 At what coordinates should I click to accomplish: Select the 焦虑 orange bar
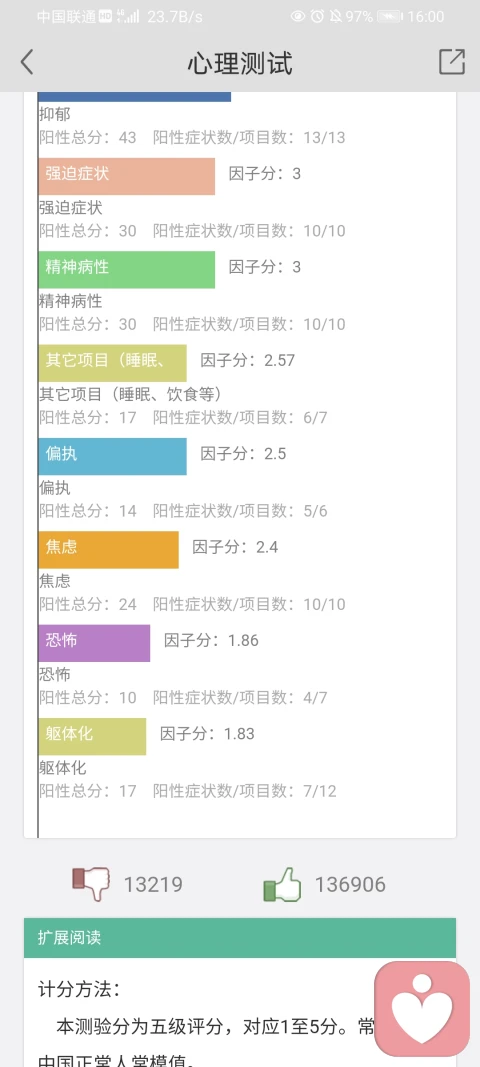(x=108, y=550)
